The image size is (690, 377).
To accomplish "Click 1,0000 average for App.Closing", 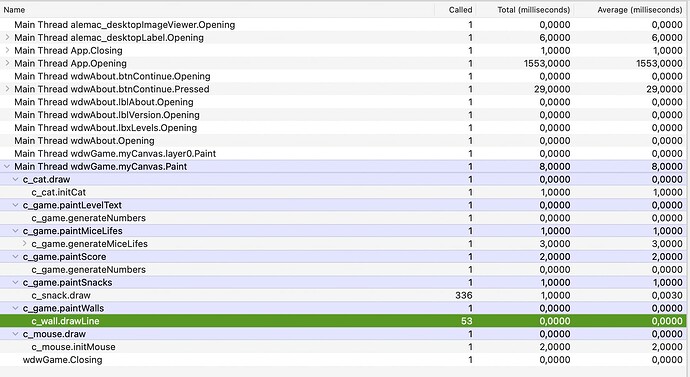I will click(667, 50).
